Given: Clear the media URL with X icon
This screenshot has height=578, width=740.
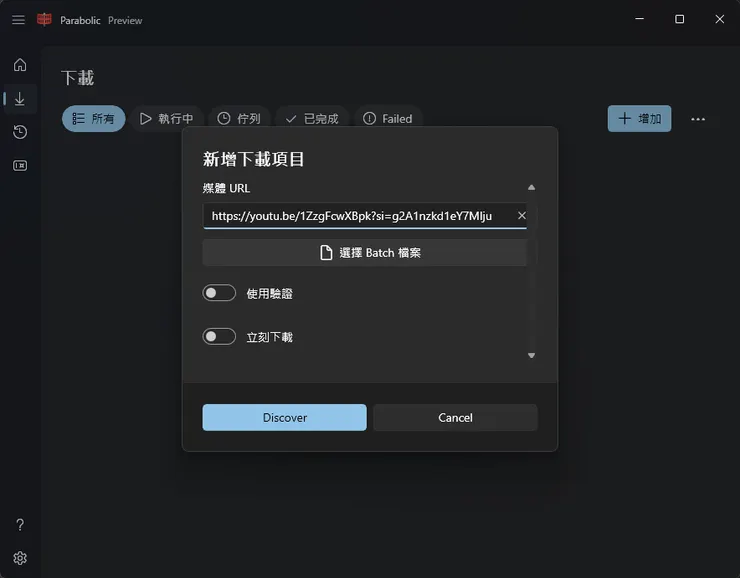Looking at the screenshot, I should point(521,216).
